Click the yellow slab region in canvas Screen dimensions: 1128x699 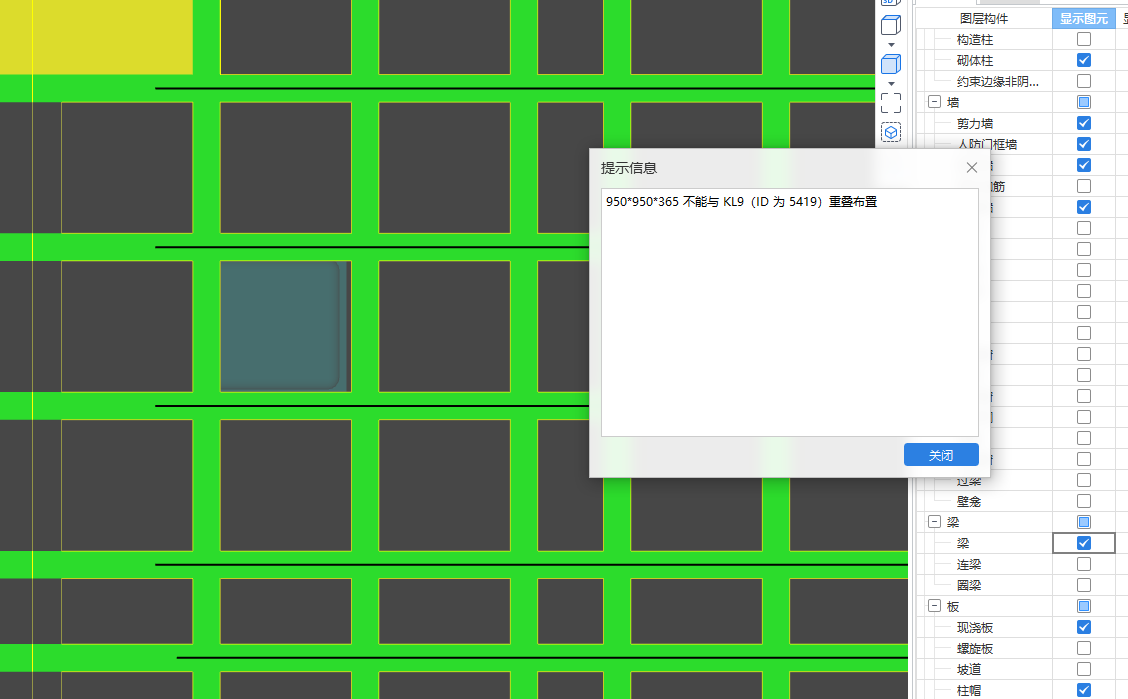tap(96, 36)
